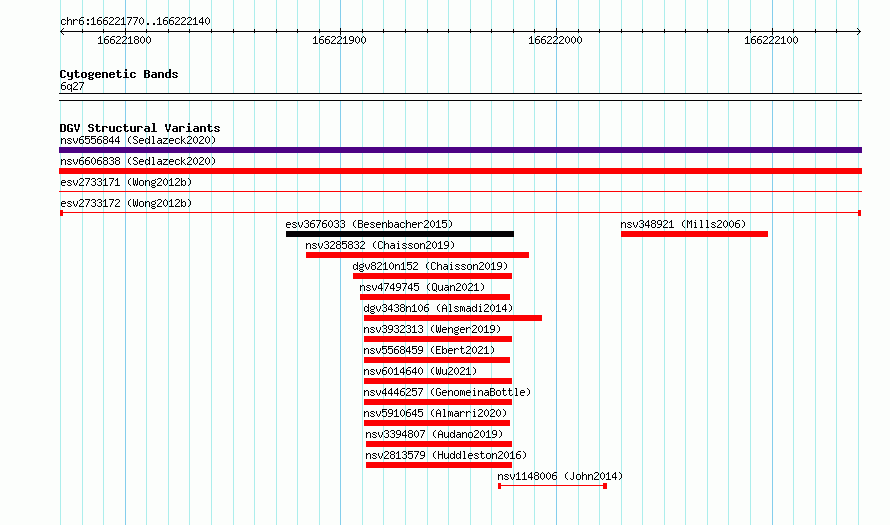890x525 pixels.
Task: Click the esv3676033 (Besenbacher2015) label
Action: [370, 224]
